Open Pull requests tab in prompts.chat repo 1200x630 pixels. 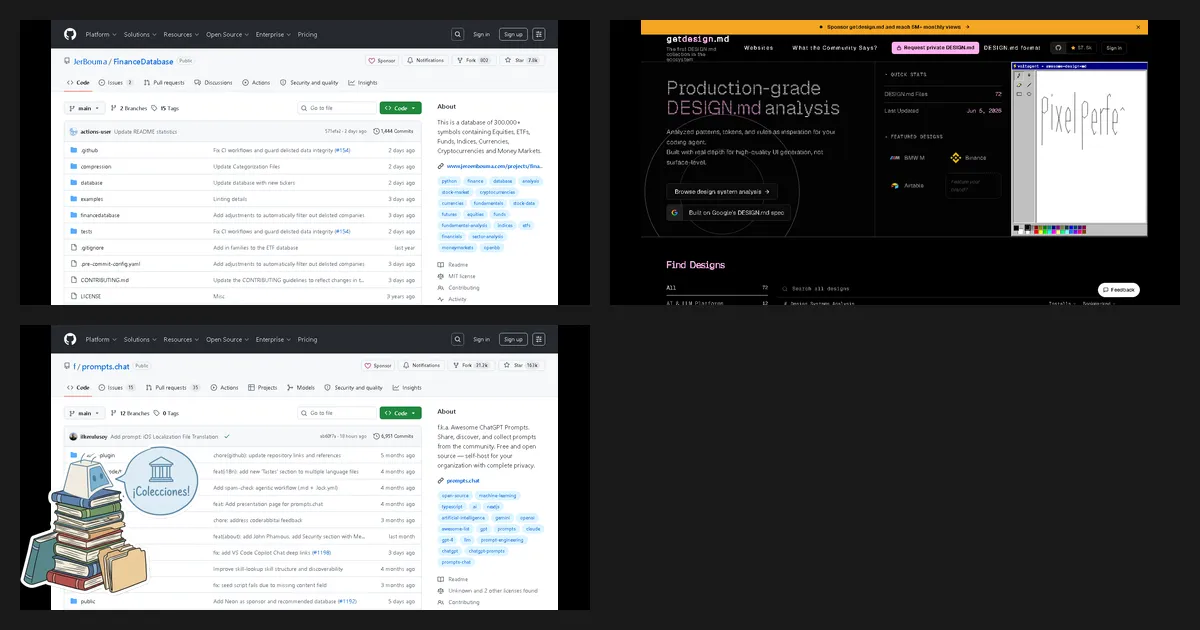pyautogui.click(x=172, y=388)
